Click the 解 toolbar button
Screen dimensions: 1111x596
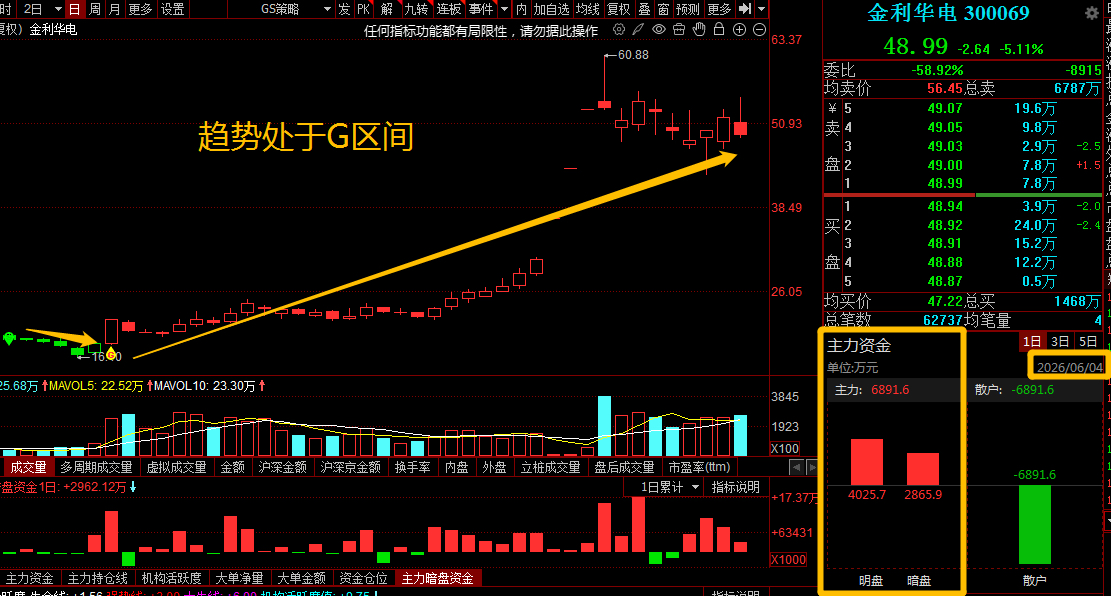[387, 9]
